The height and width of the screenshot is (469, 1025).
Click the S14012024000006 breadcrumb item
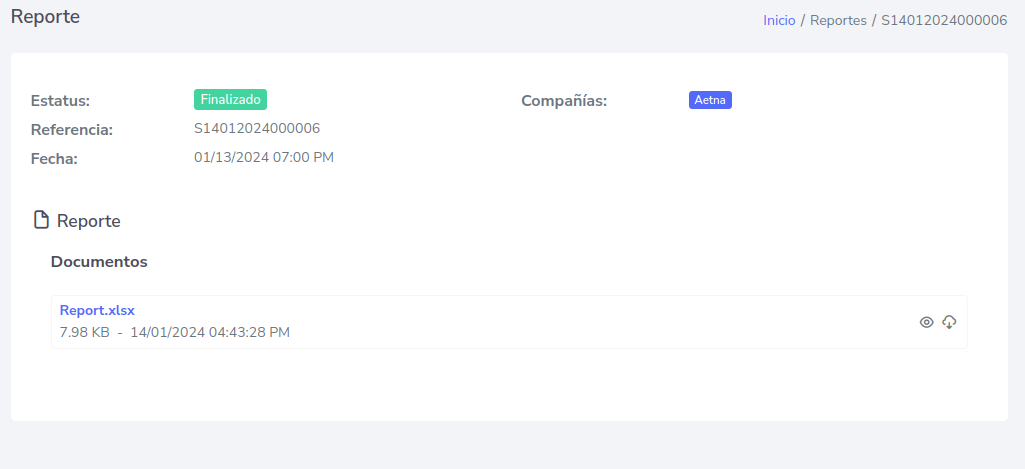943,20
